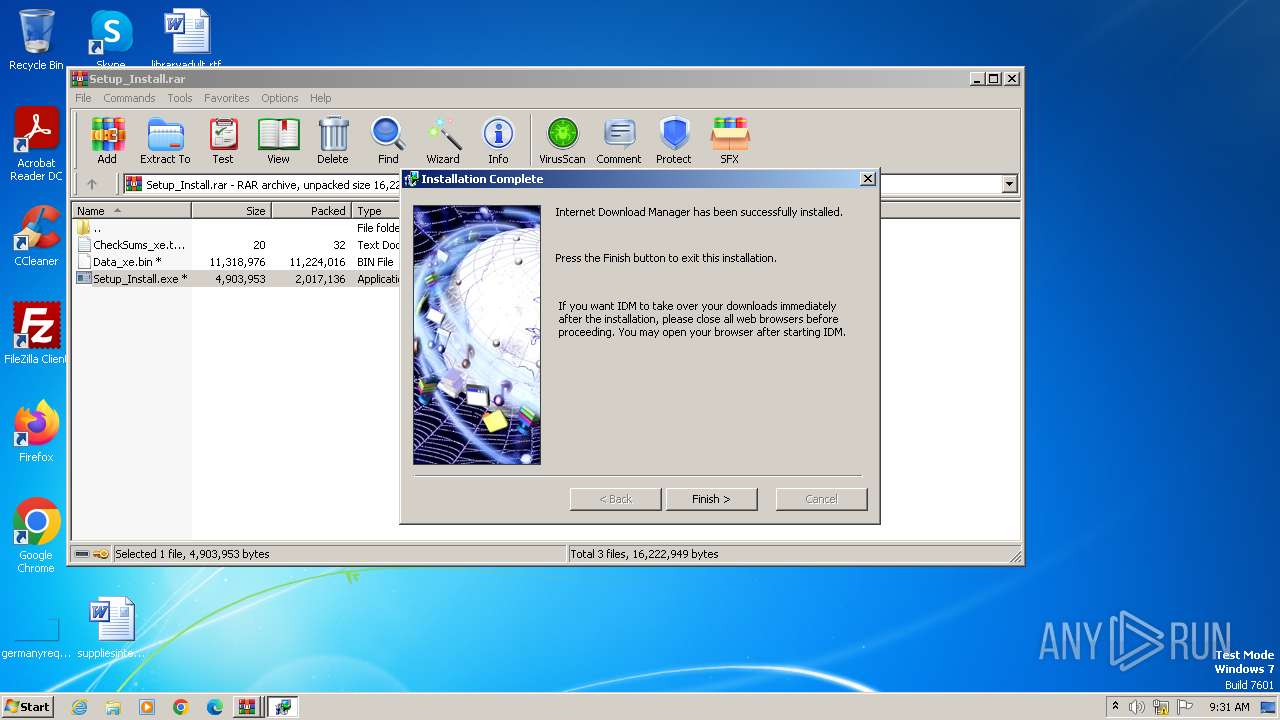Viewport: 1280px width, 720px height.
Task: Start VirusScan from the toolbar
Action: 562,140
